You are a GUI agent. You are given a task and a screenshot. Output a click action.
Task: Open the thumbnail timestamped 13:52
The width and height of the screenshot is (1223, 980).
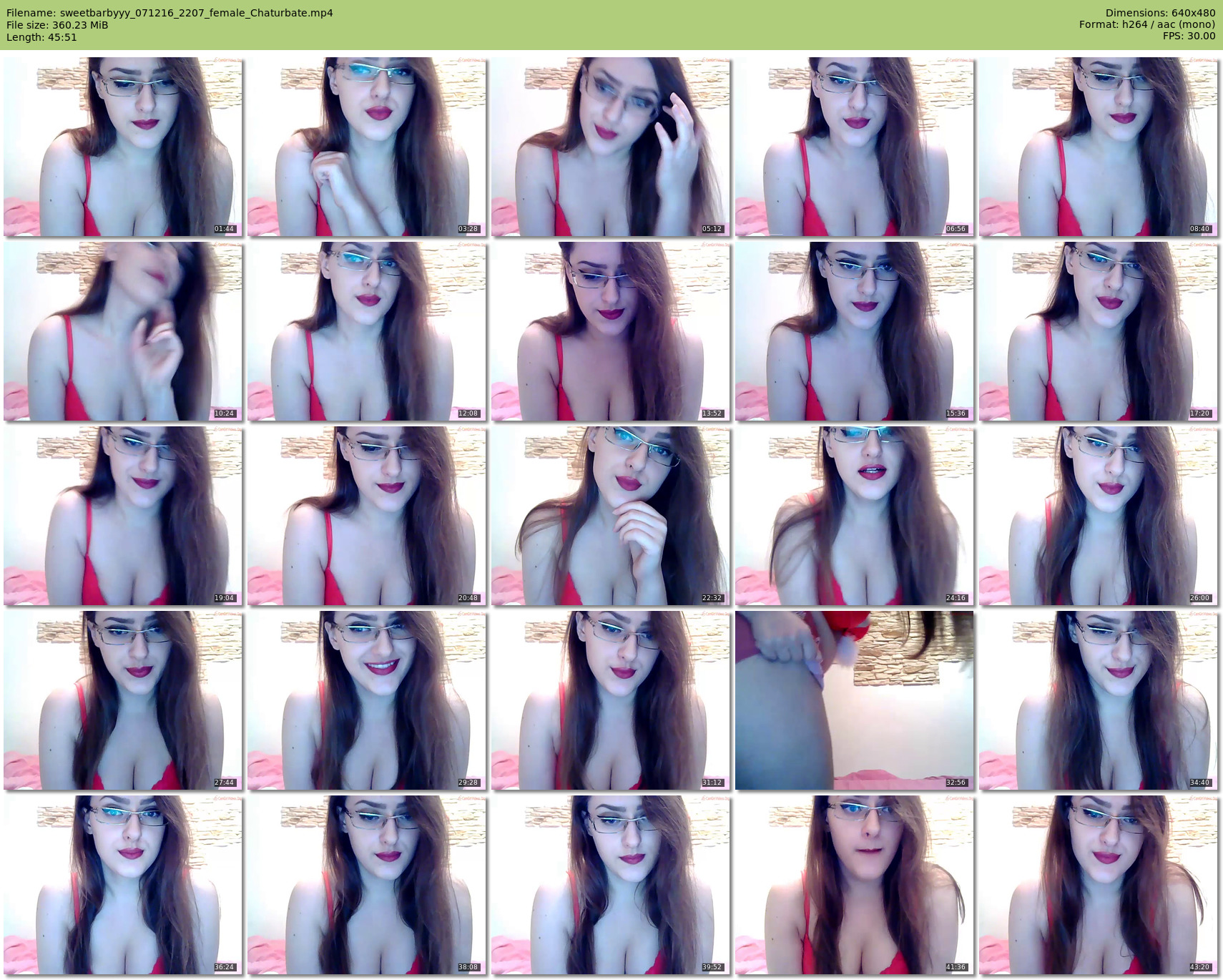[611, 331]
